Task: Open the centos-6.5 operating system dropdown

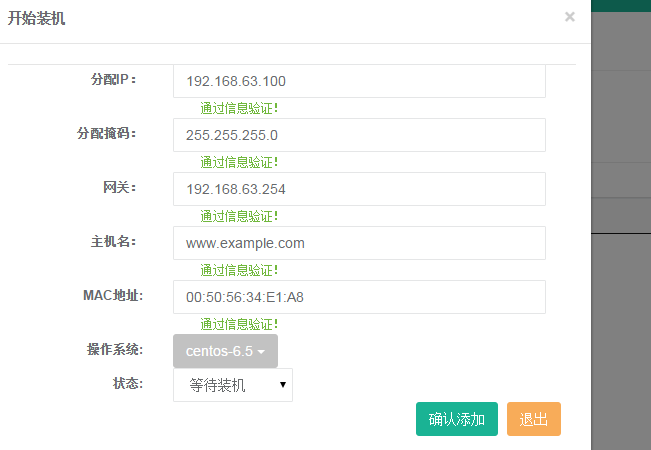Action: (225, 351)
